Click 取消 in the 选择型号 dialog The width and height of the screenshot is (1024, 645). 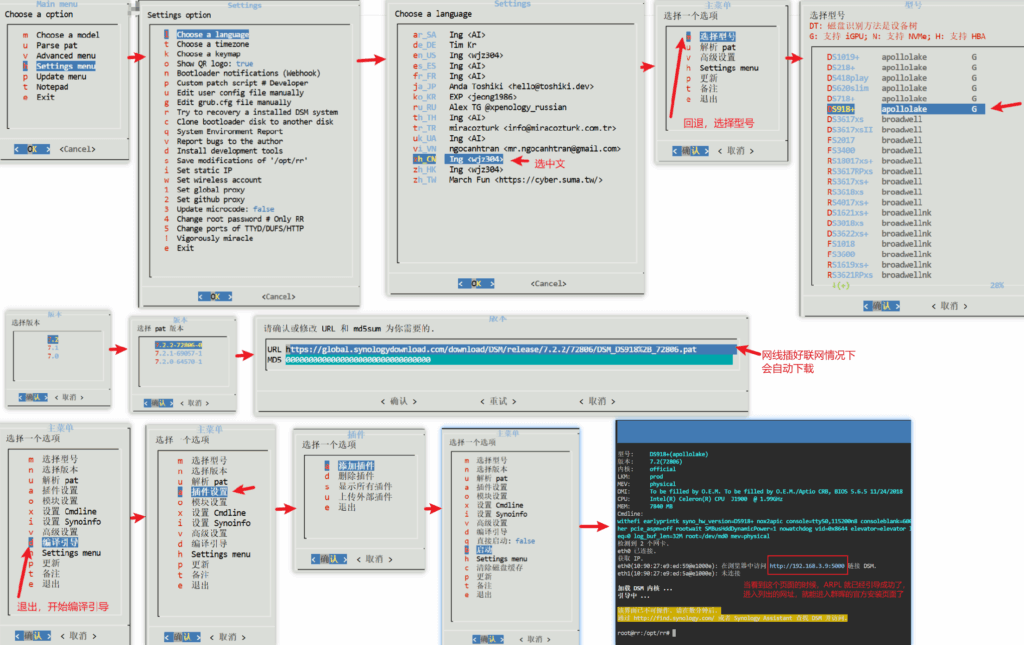(950, 306)
